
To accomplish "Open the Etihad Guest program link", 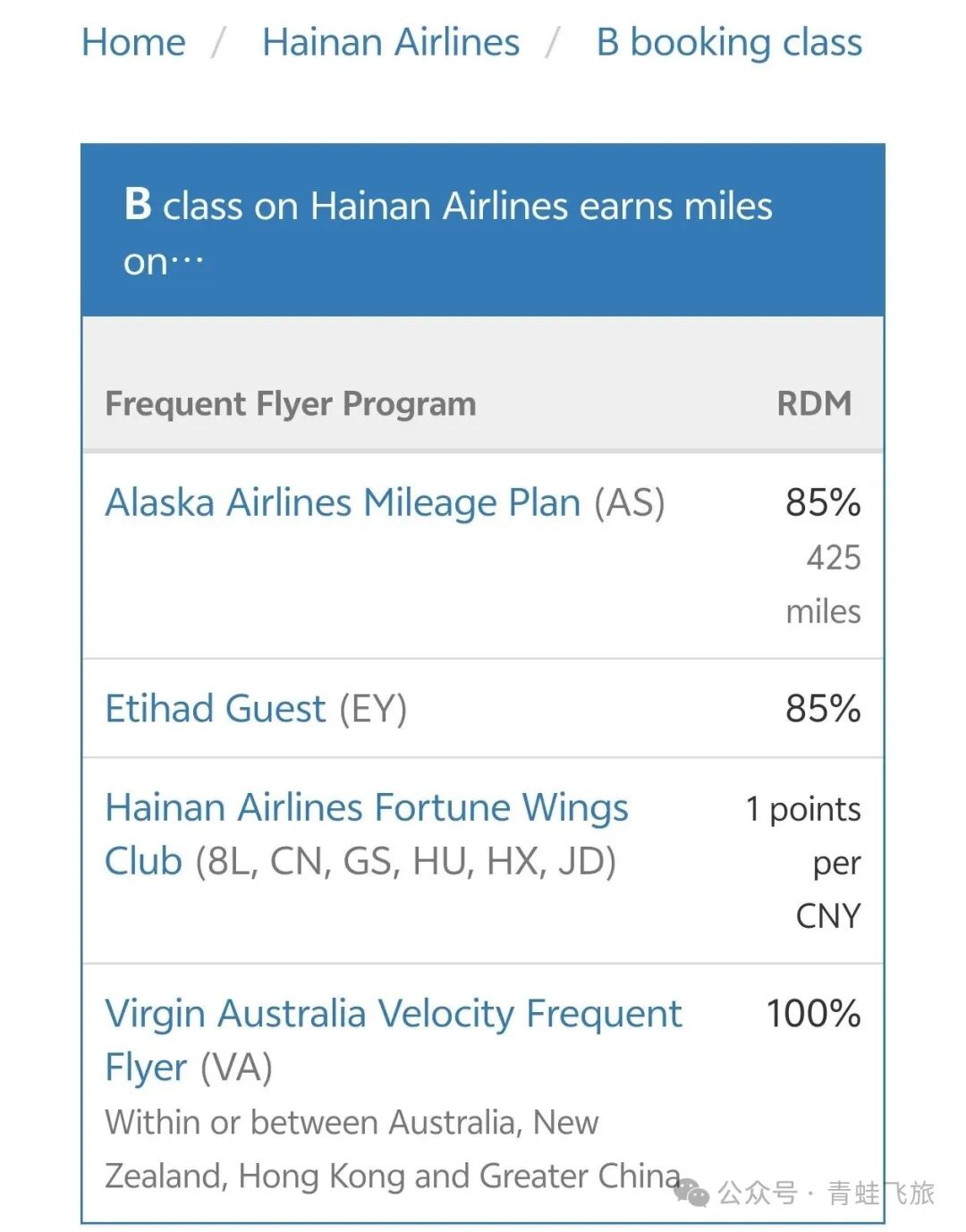I will click(x=216, y=708).
